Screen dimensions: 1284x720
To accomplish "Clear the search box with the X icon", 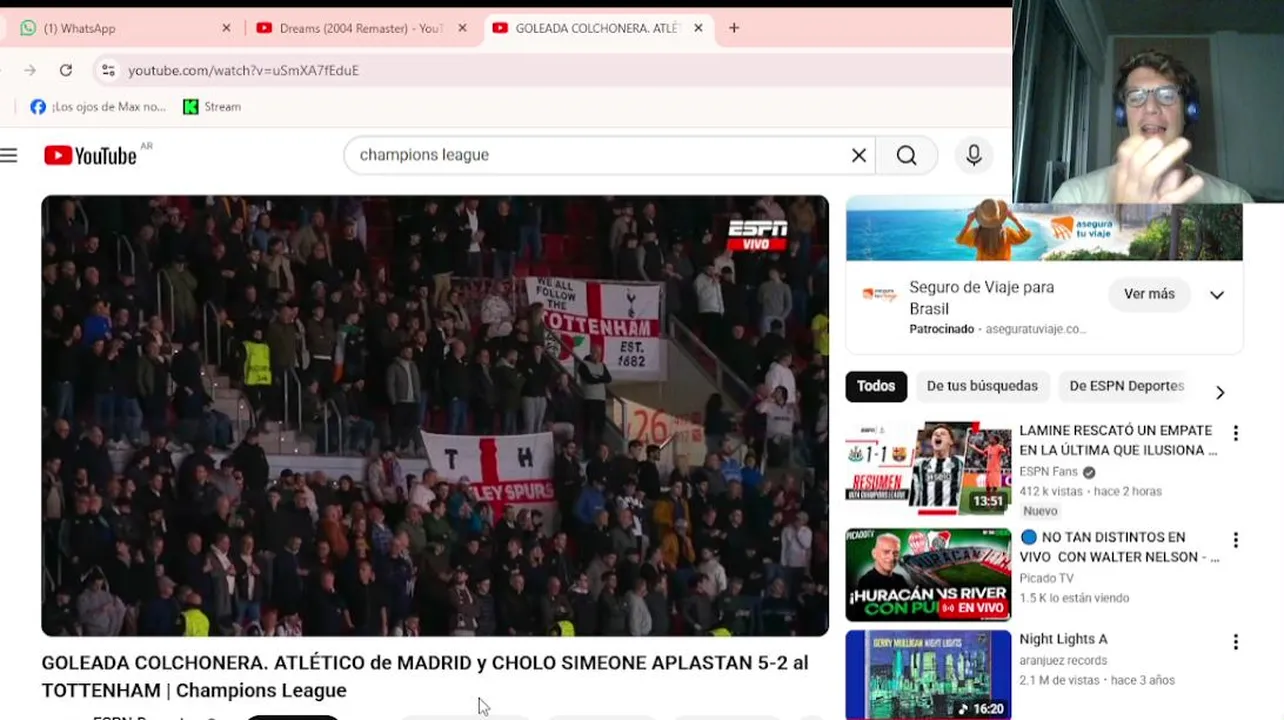I will click(x=859, y=155).
